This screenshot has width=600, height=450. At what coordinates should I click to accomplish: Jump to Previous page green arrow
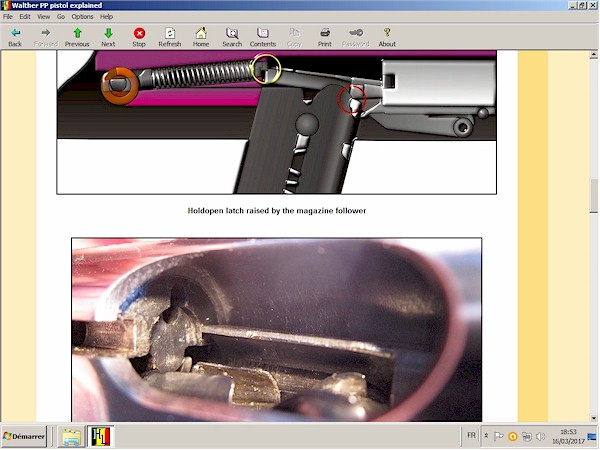click(x=77, y=38)
